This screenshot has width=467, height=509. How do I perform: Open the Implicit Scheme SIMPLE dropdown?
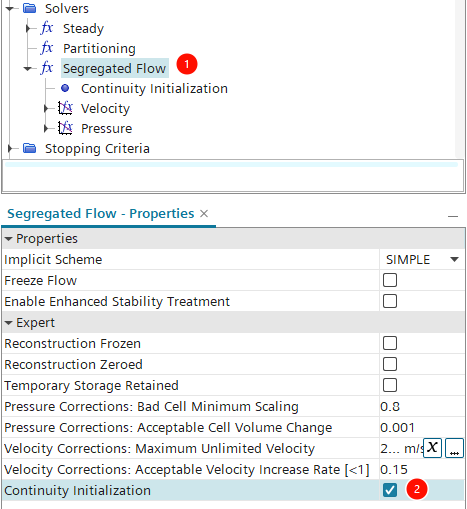(x=422, y=259)
